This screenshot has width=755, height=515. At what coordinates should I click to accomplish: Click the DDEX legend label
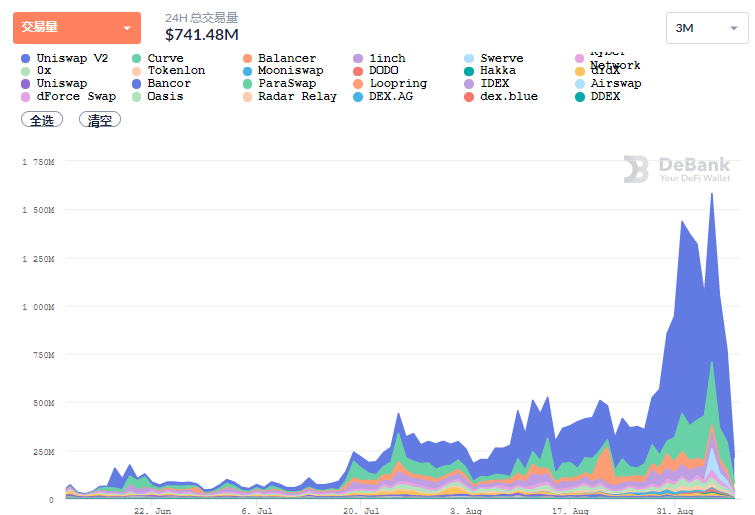[x=605, y=96]
